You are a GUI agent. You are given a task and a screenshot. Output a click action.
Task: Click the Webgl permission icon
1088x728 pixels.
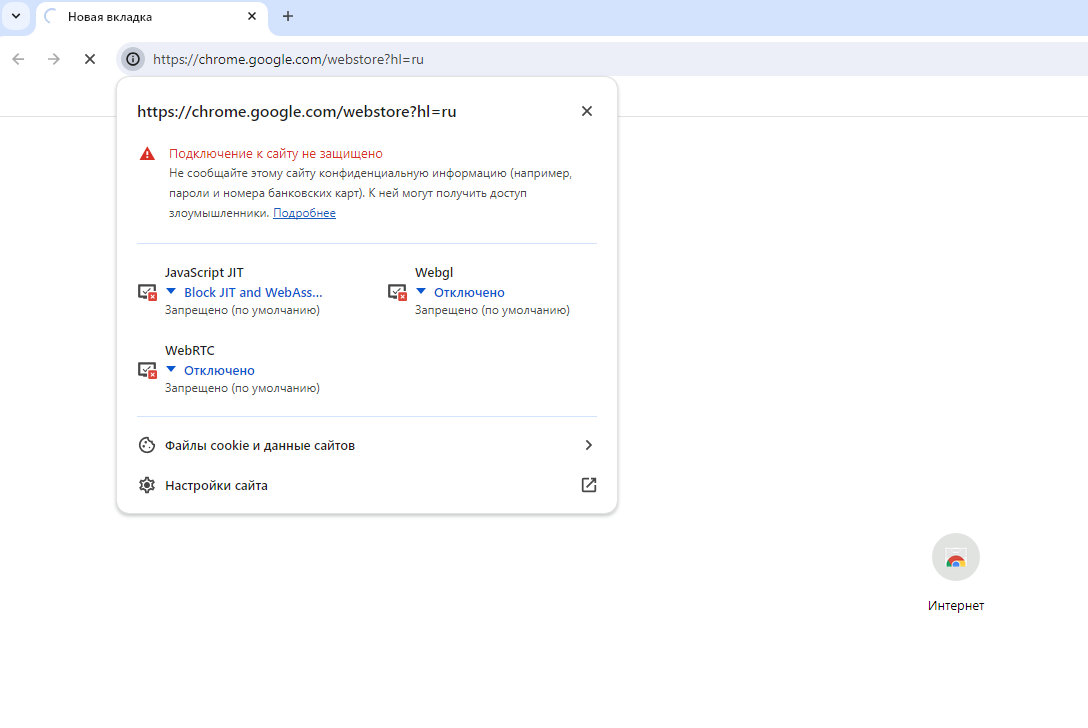coord(397,292)
